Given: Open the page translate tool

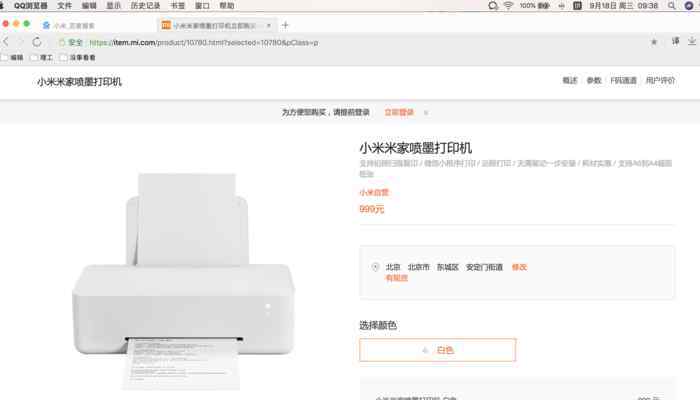Looking at the screenshot, I should point(675,42).
